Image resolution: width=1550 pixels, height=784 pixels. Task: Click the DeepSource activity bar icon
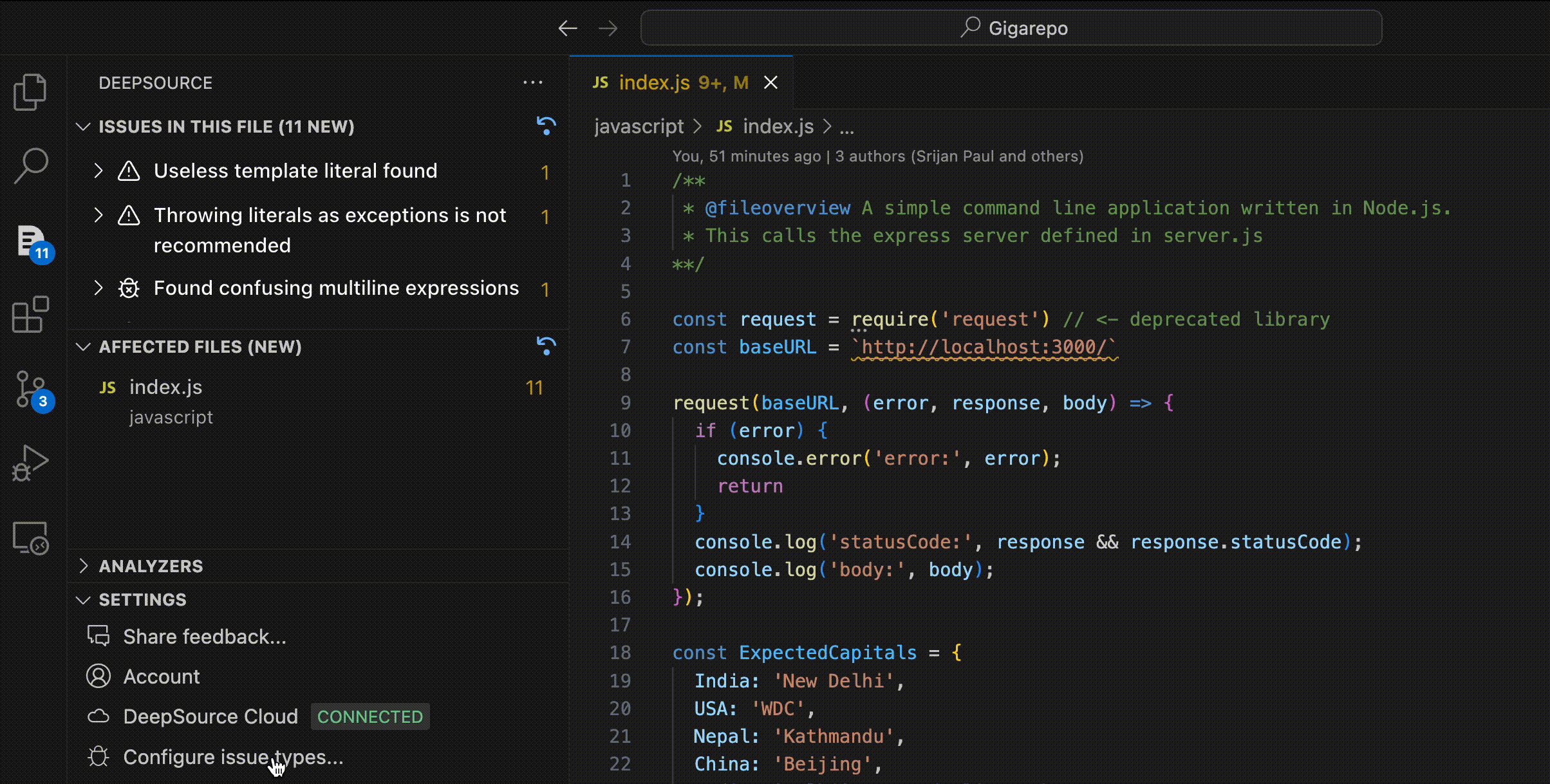pyautogui.click(x=31, y=241)
